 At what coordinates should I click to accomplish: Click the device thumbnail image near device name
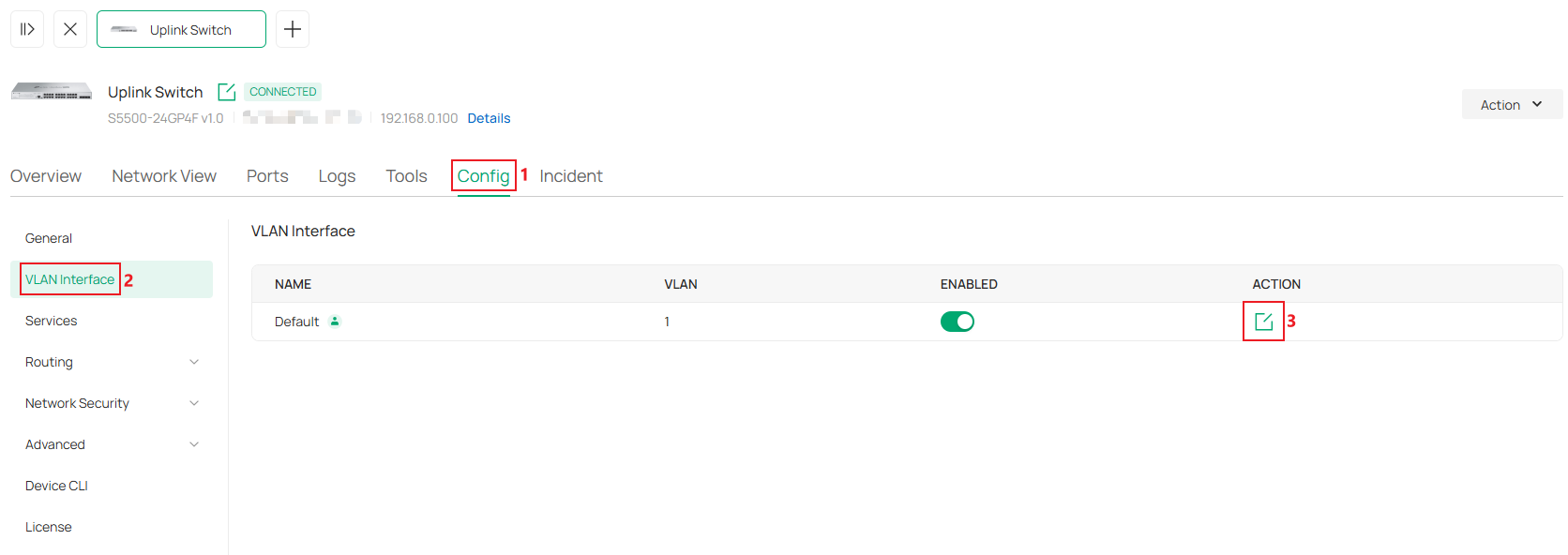51,91
